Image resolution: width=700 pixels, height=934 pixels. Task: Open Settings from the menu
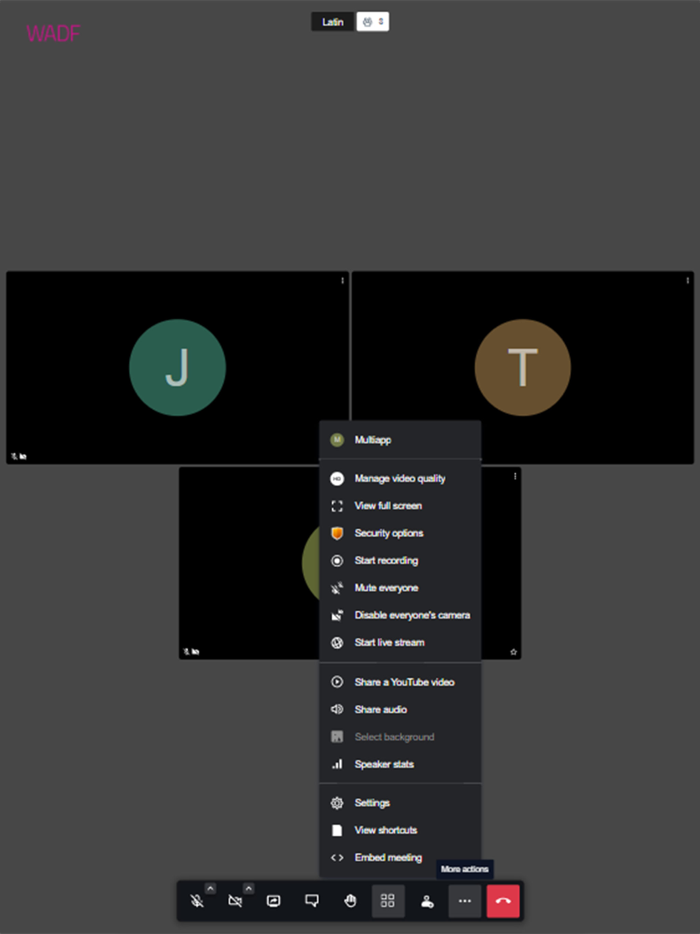[400, 803]
